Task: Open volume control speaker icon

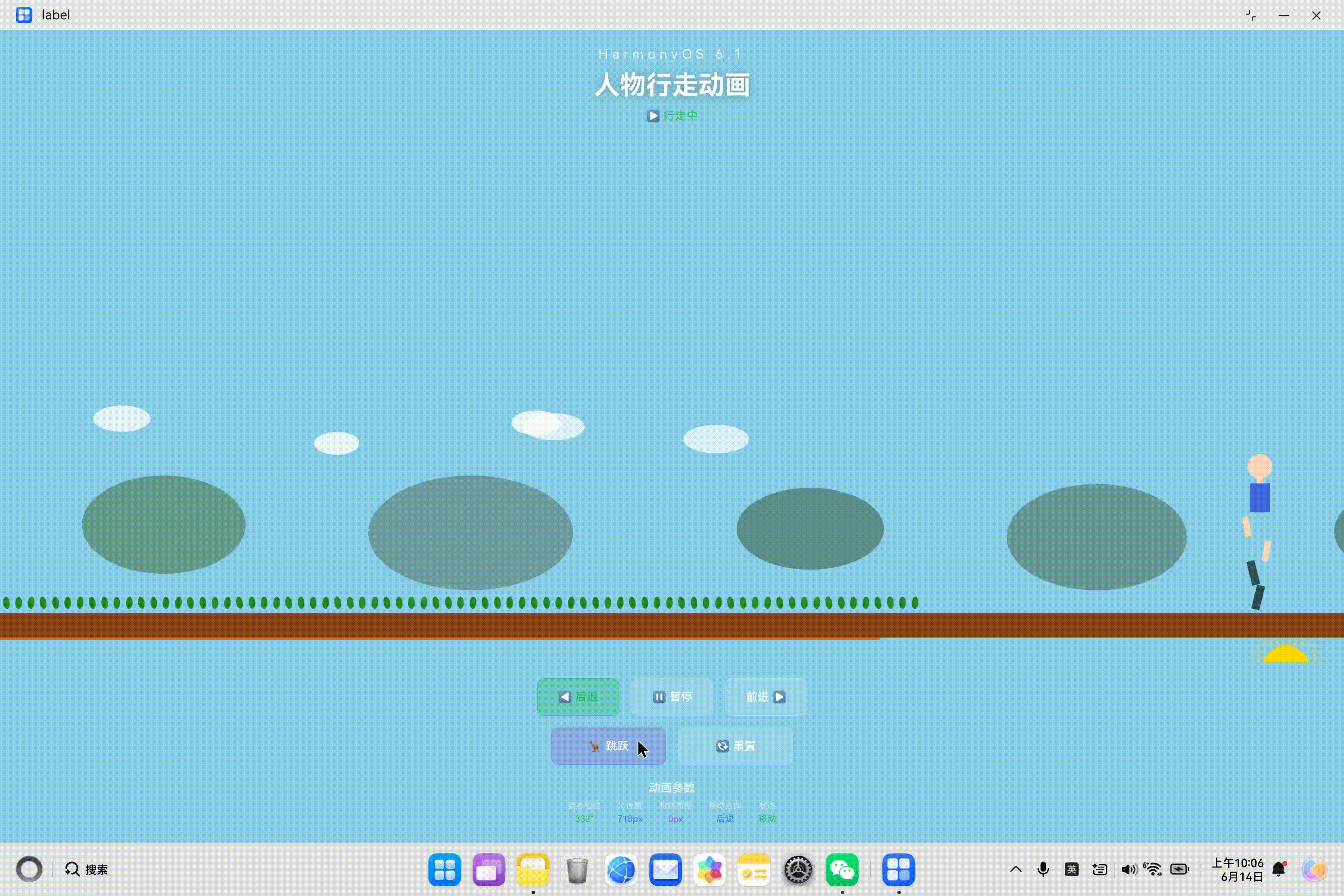Action: 1128,870
